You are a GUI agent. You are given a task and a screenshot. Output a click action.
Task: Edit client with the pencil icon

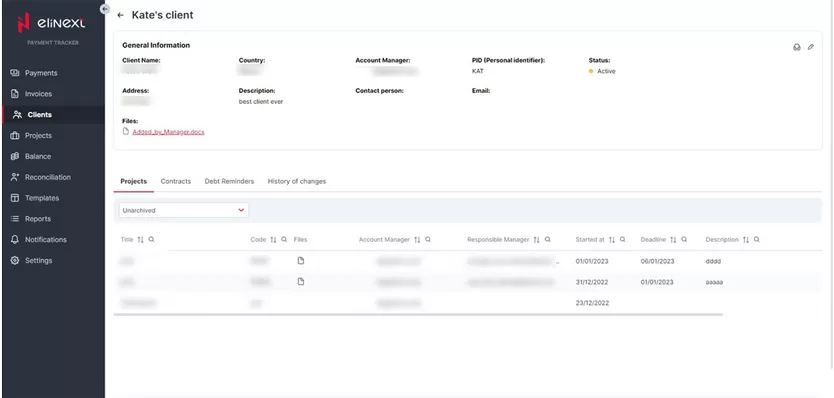[811, 47]
